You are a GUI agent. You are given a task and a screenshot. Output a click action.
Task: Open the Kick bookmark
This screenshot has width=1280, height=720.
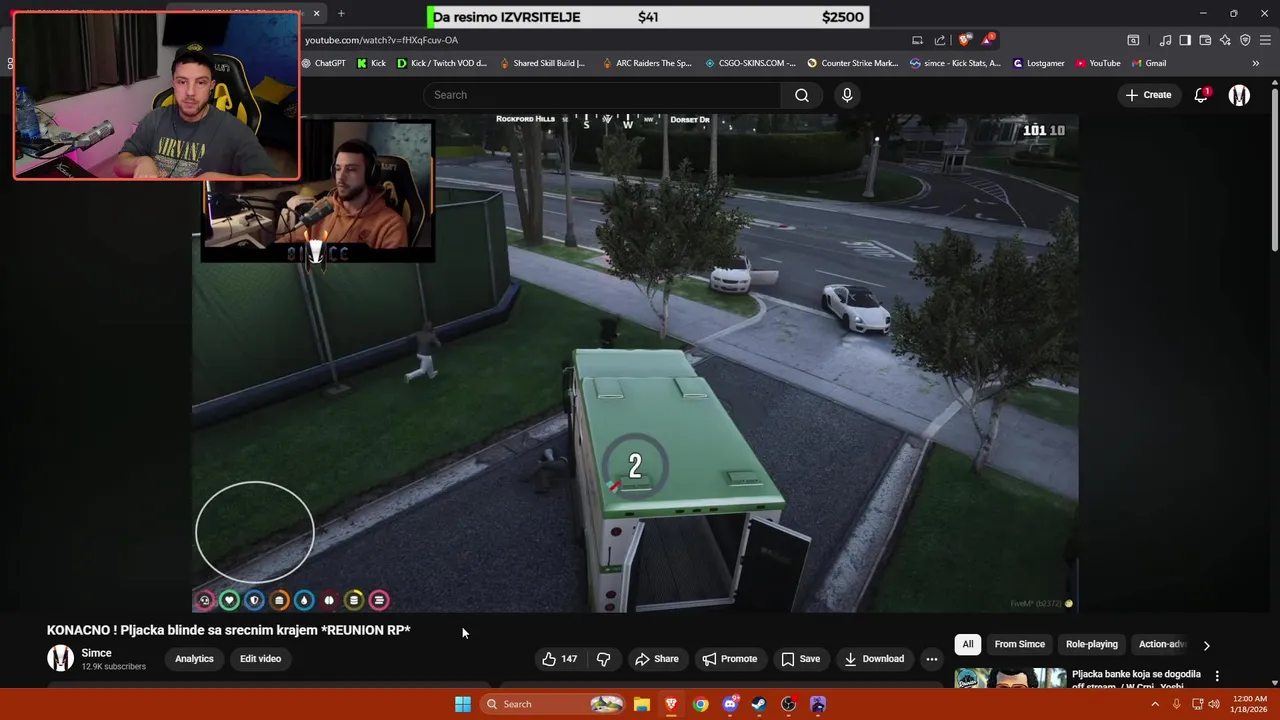coord(371,63)
